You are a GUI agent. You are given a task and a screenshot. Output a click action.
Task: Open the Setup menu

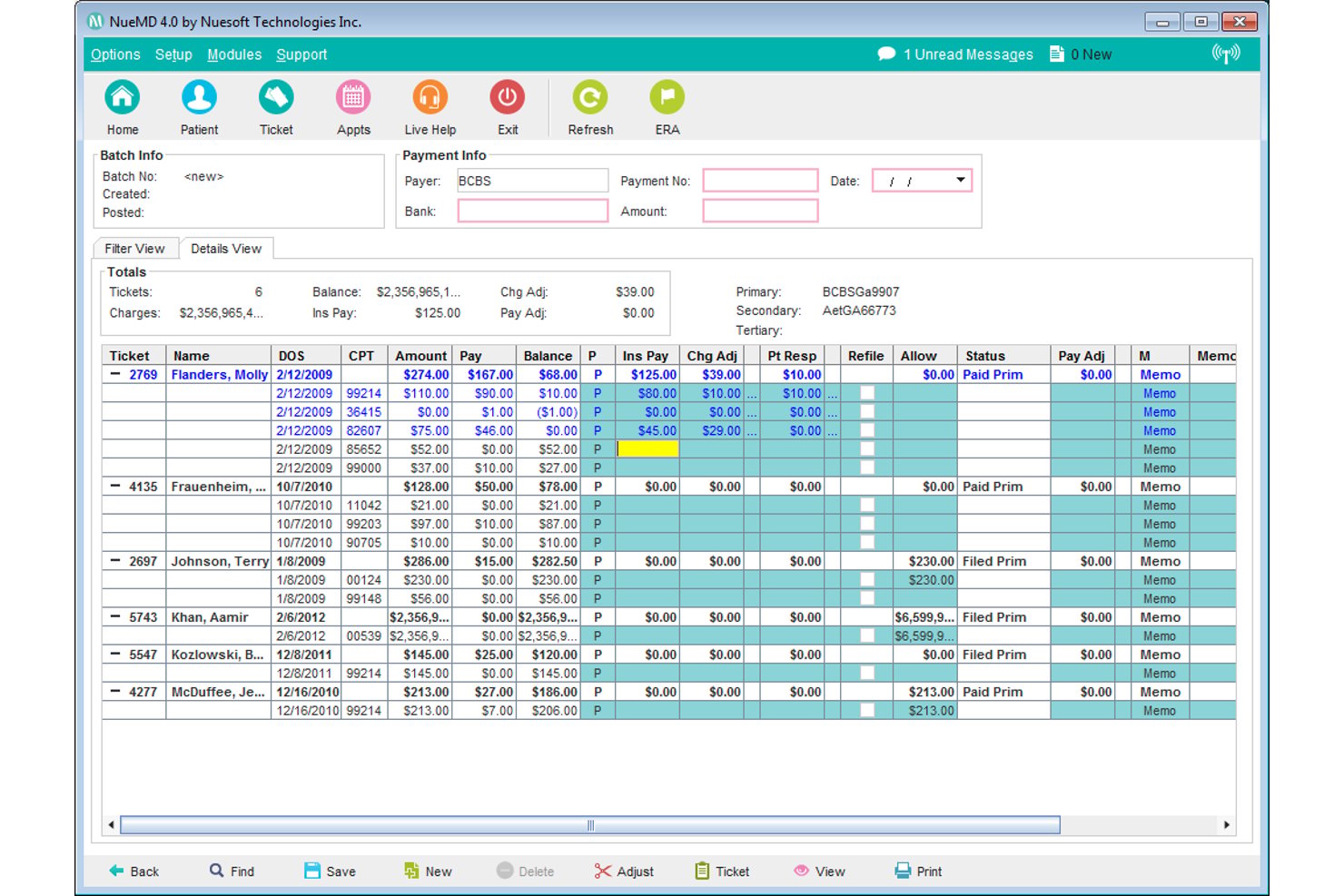pos(173,54)
